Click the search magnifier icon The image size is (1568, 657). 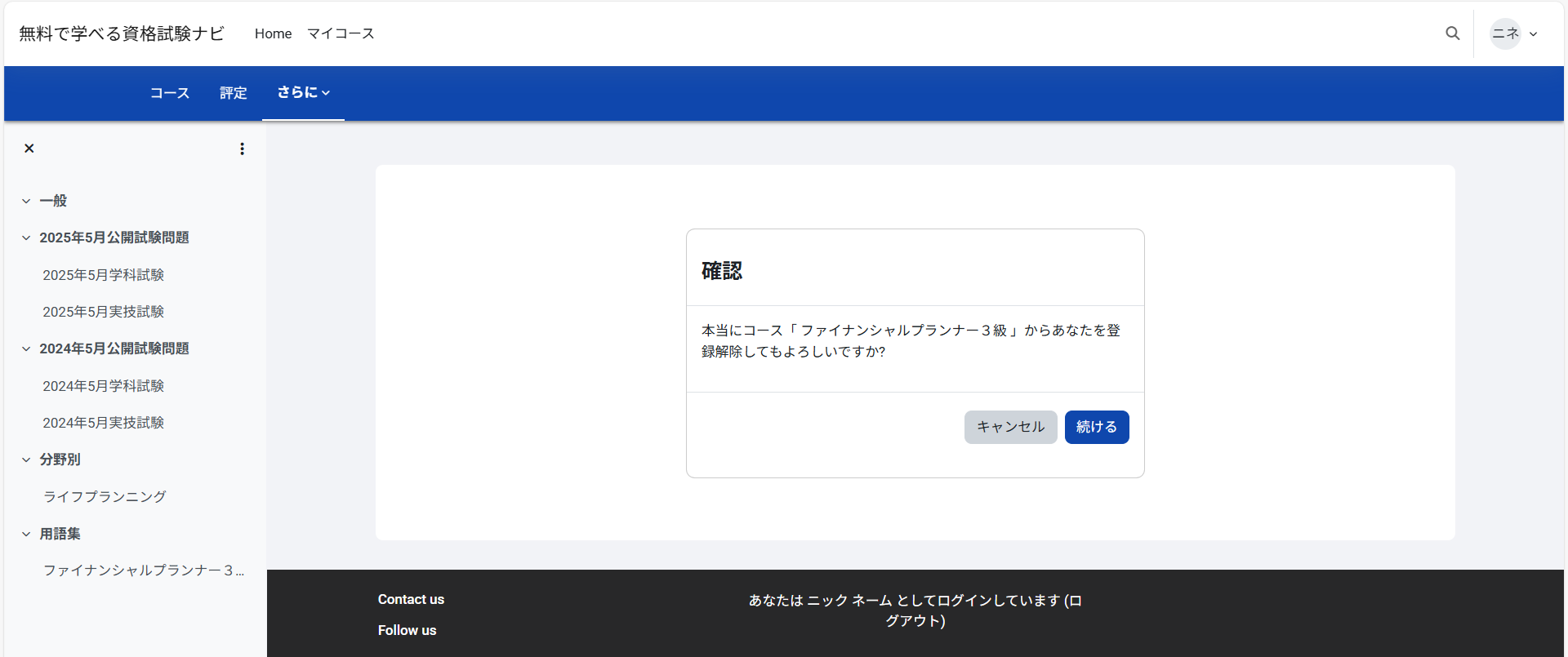[x=1452, y=33]
